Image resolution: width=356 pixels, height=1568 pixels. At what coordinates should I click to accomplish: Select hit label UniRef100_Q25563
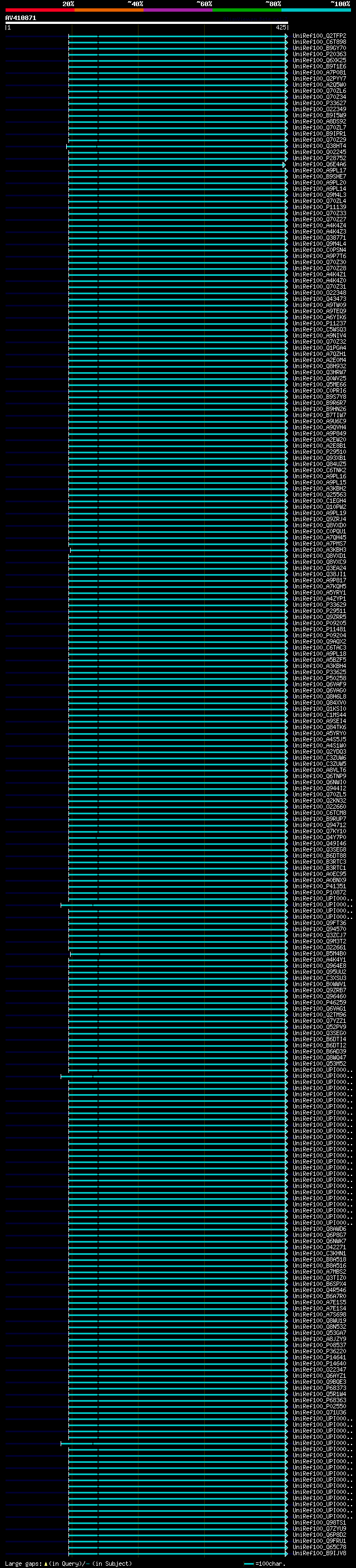(319, 495)
